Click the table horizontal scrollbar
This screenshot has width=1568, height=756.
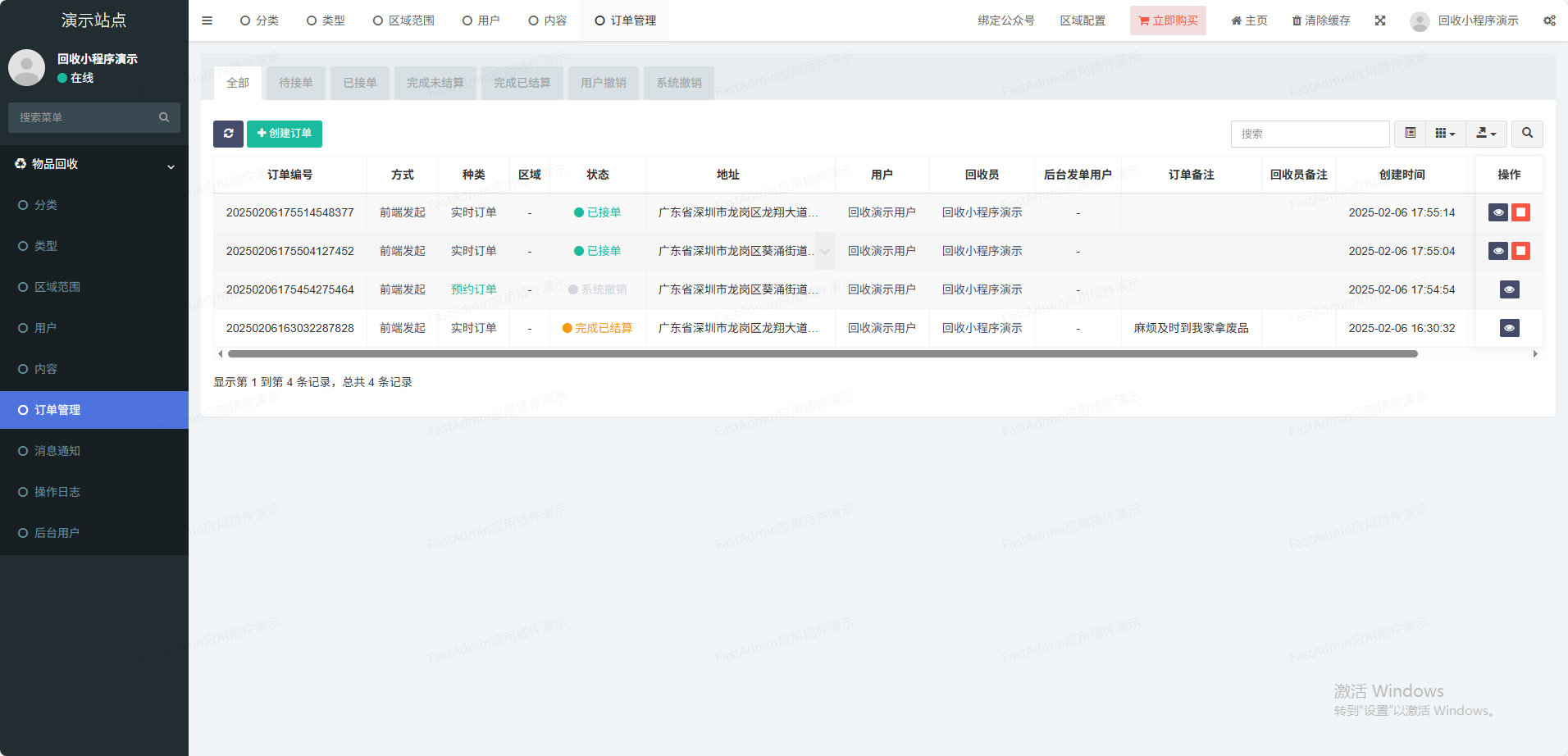point(822,354)
